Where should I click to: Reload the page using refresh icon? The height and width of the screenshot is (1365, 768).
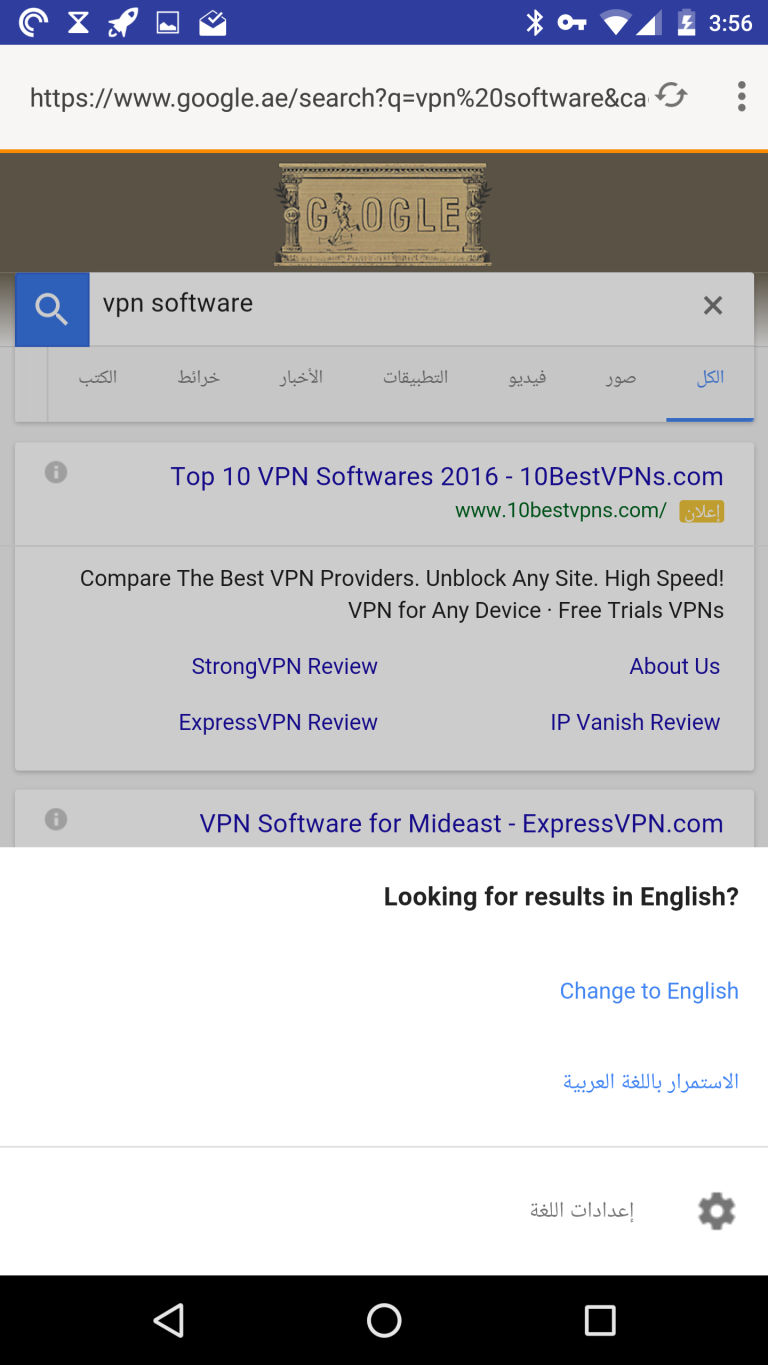672,96
